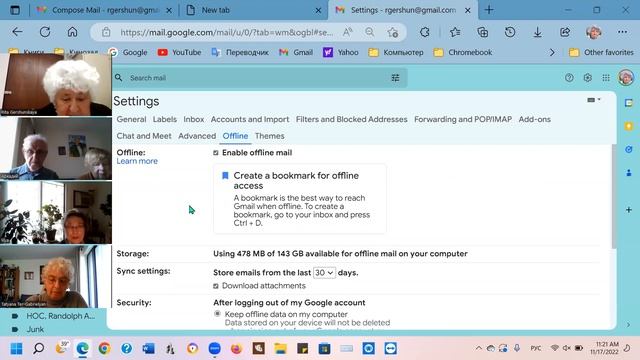Click browser Back arrow
This screenshot has width=640, height=360.
17,32
